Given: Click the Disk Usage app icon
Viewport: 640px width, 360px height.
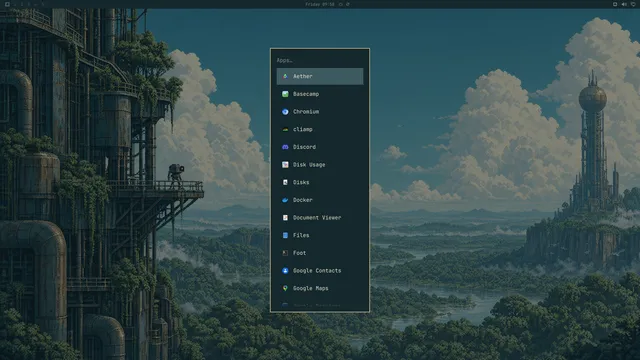Looking at the screenshot, I should point(285,164).
